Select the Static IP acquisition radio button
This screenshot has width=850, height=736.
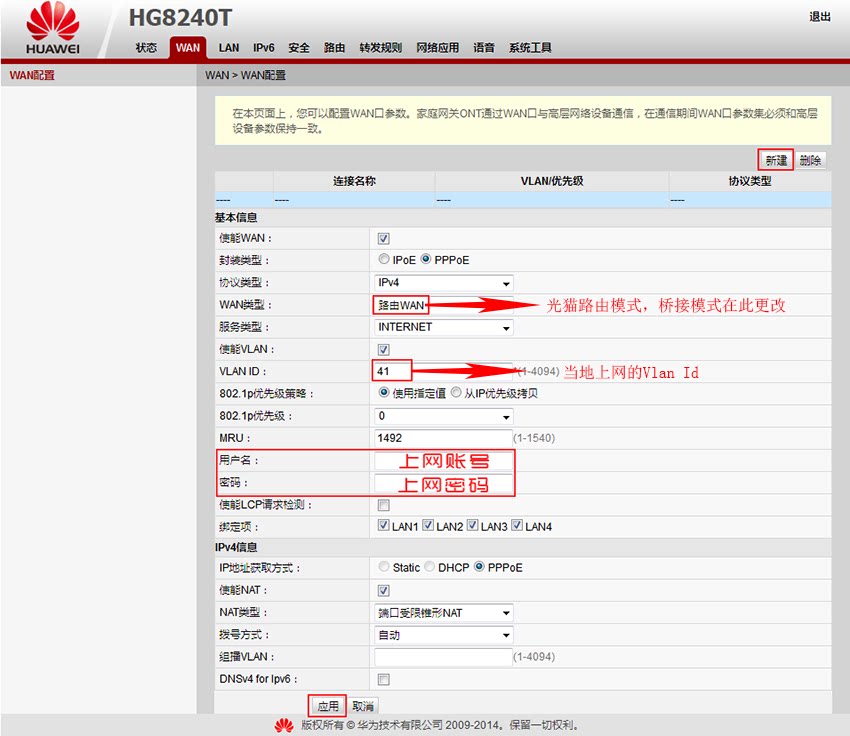coord(384,566)
